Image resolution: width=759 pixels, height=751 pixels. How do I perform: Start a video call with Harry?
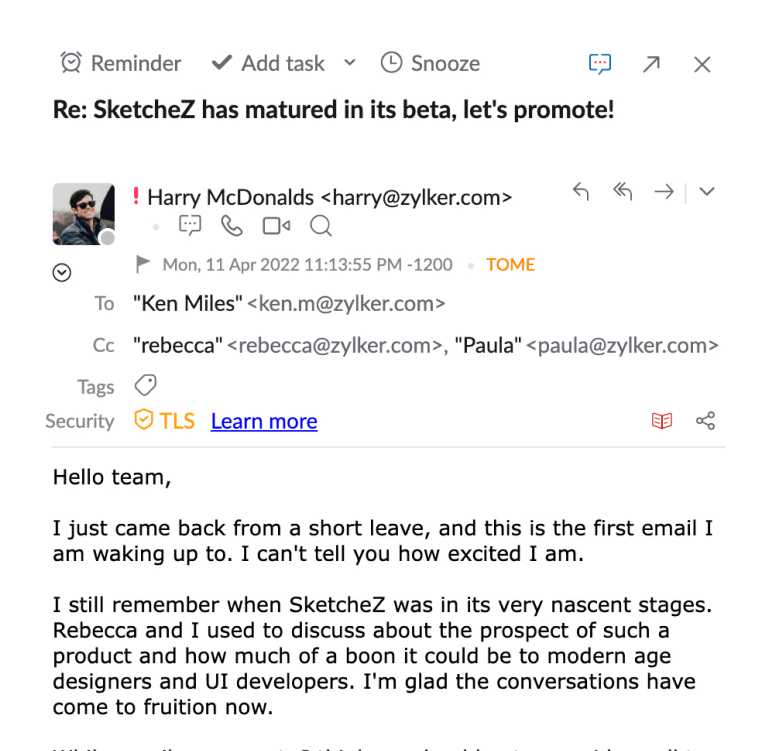pyautogui.click(x=276, y=226)
